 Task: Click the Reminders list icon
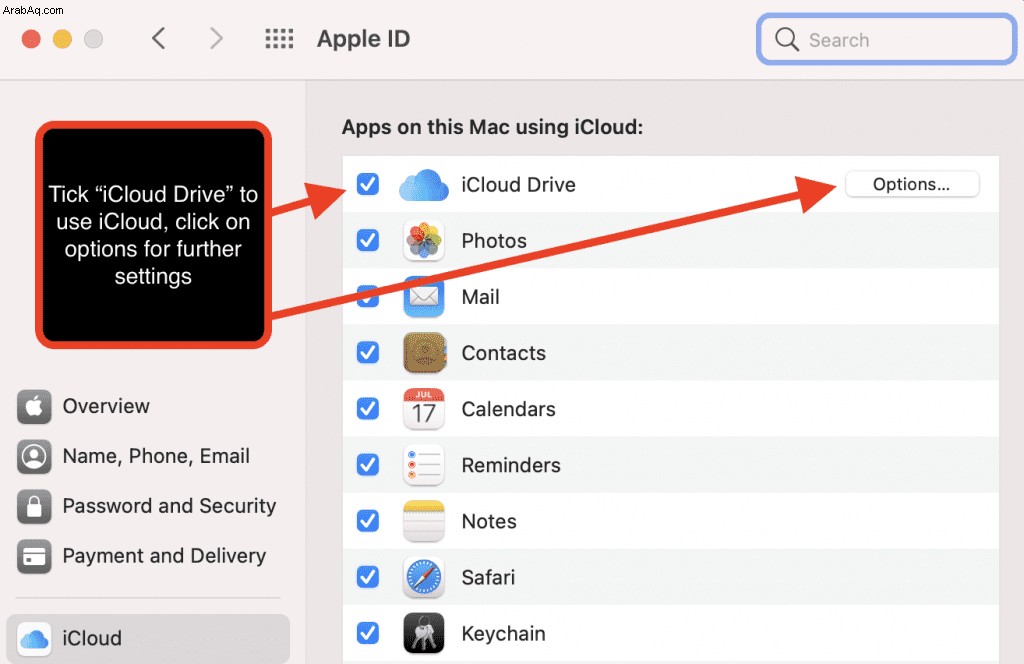(424, 465)
